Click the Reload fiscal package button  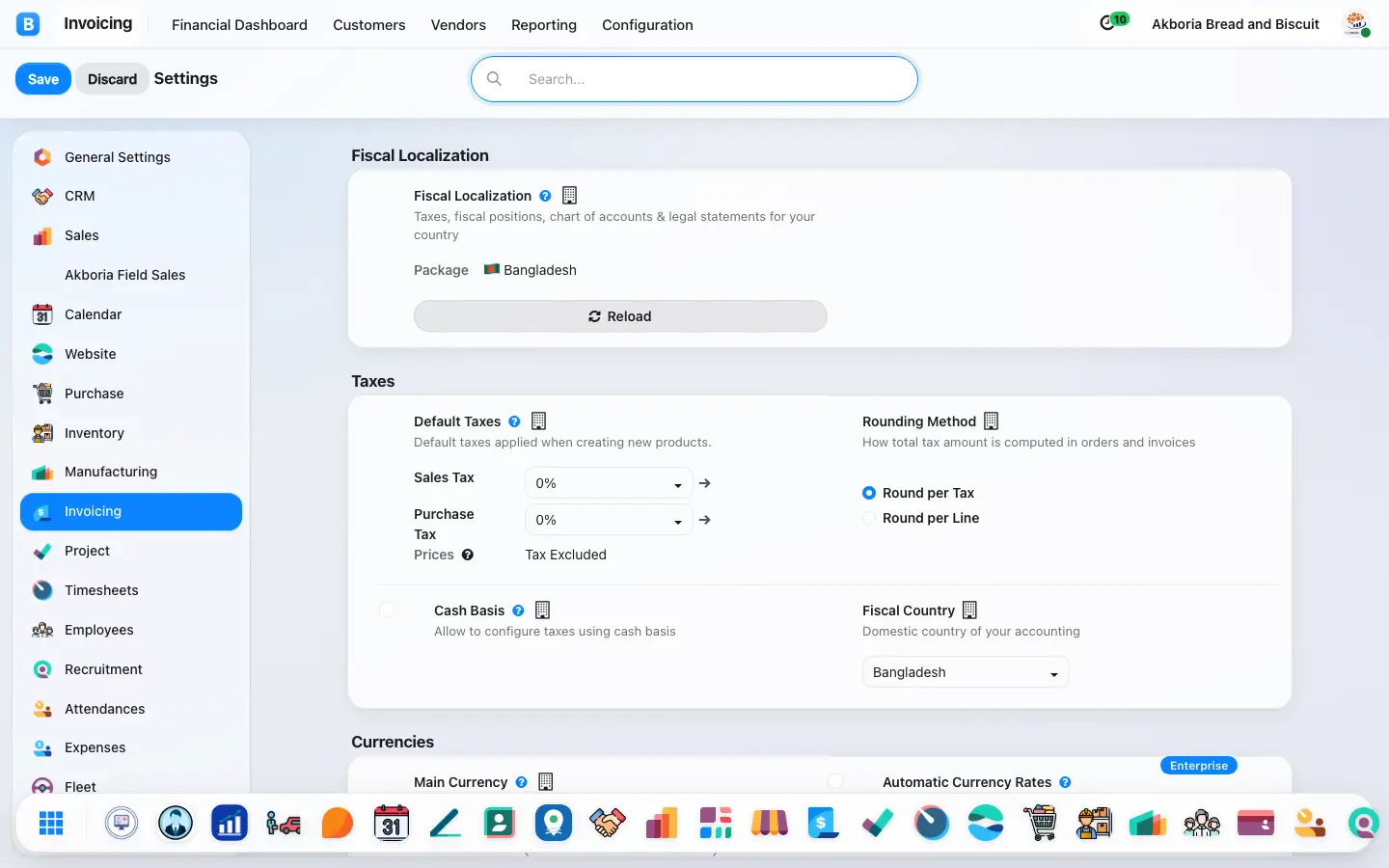click(x=620, y=316)
